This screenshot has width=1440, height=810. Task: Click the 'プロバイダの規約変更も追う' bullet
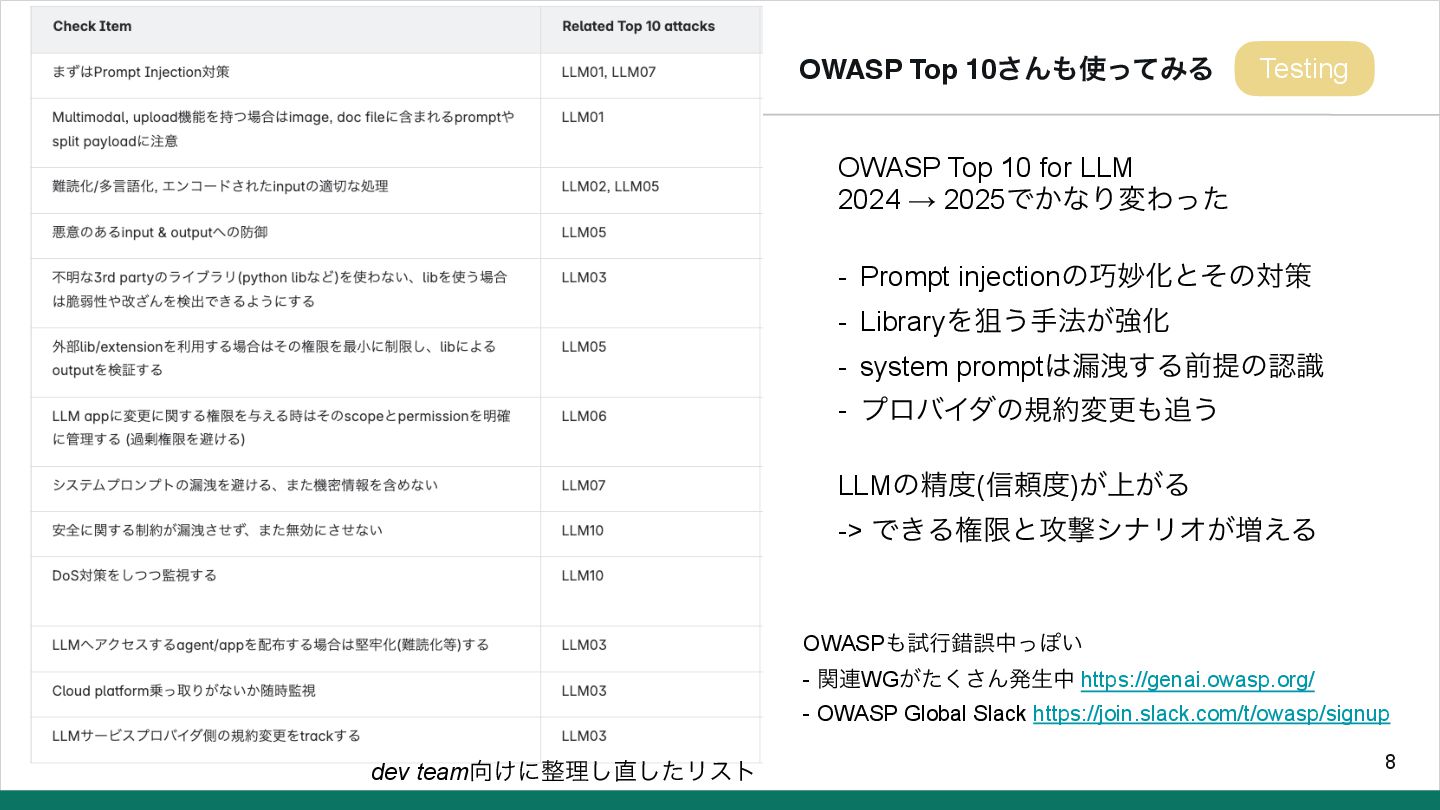(x=1039, y=410)
